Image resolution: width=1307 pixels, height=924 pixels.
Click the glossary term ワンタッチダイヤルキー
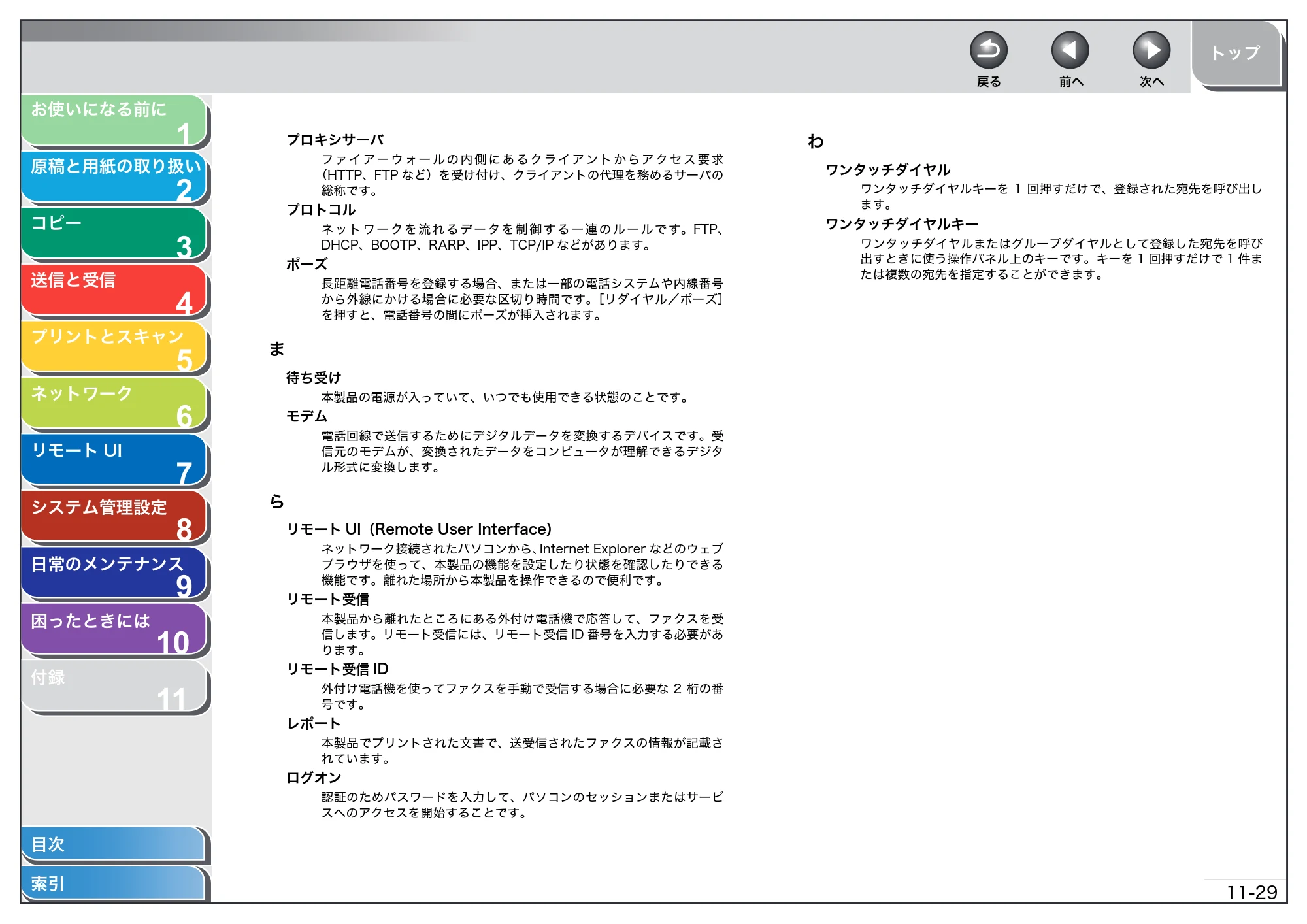tap(902, 224)
